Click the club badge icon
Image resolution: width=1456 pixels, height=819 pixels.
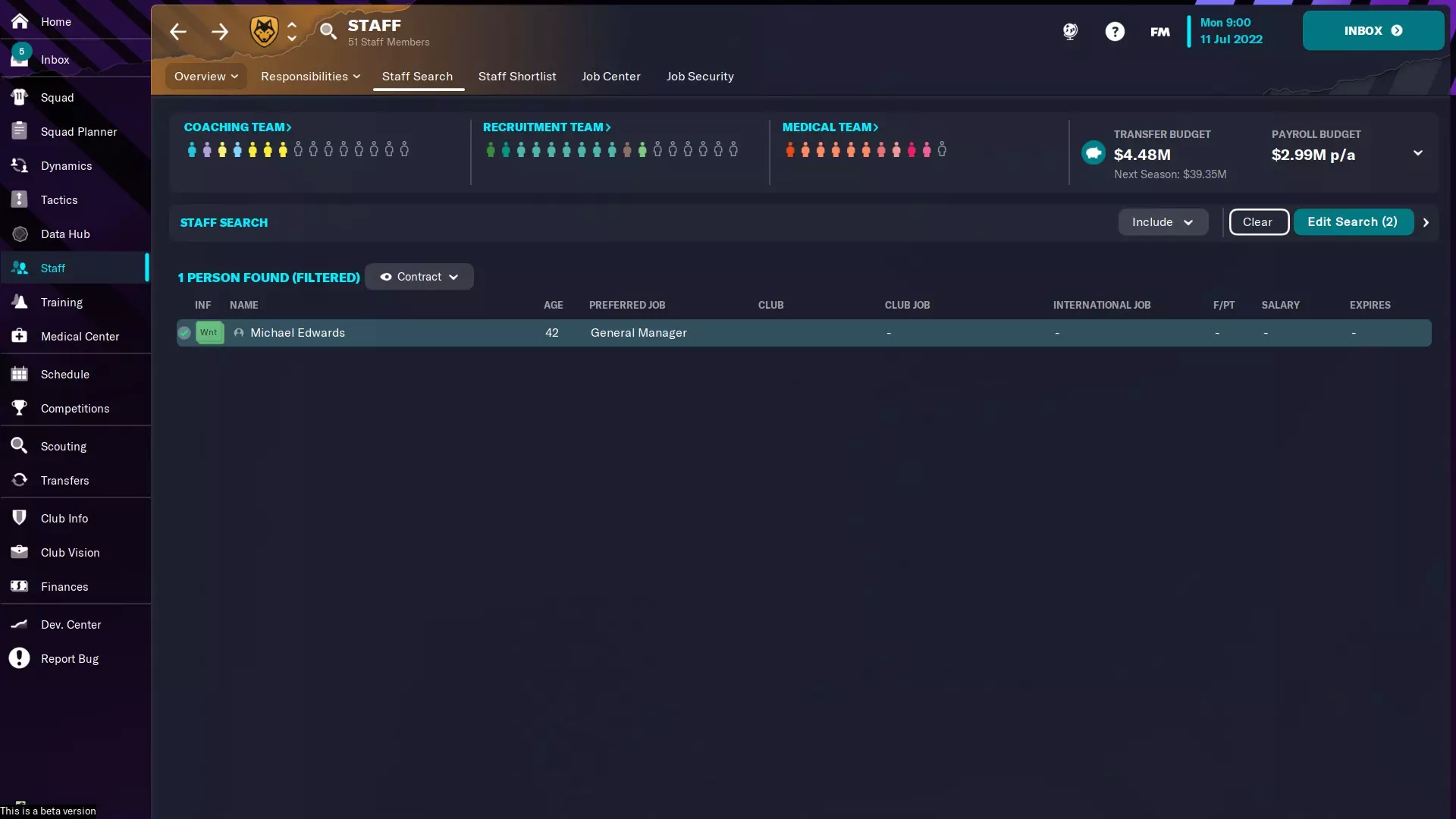point(264,32)
